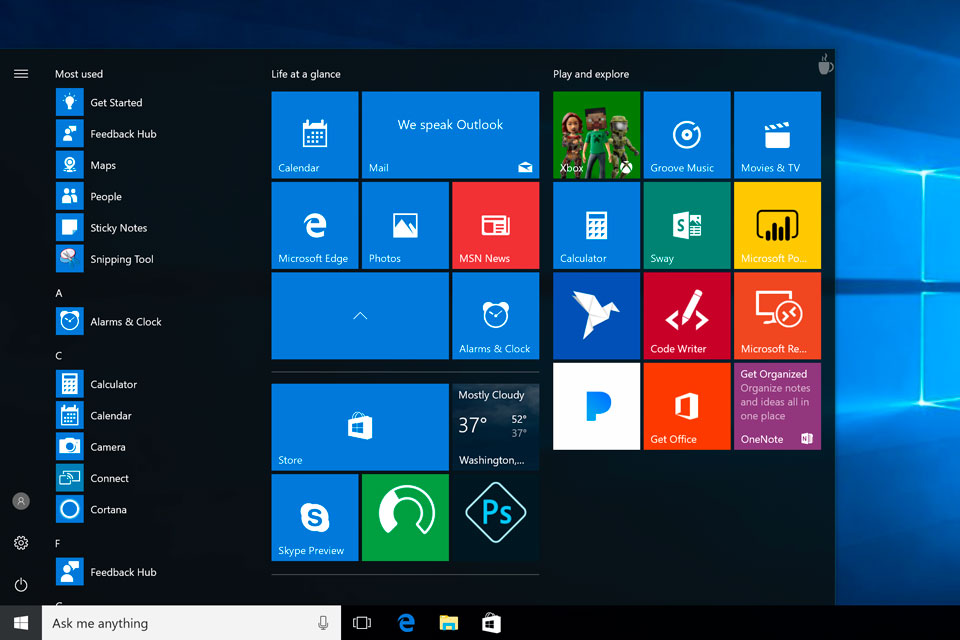This screenshot has height=640, width=960.
Task: Click the 'Most used' heading
Action: tap(79, 74)
